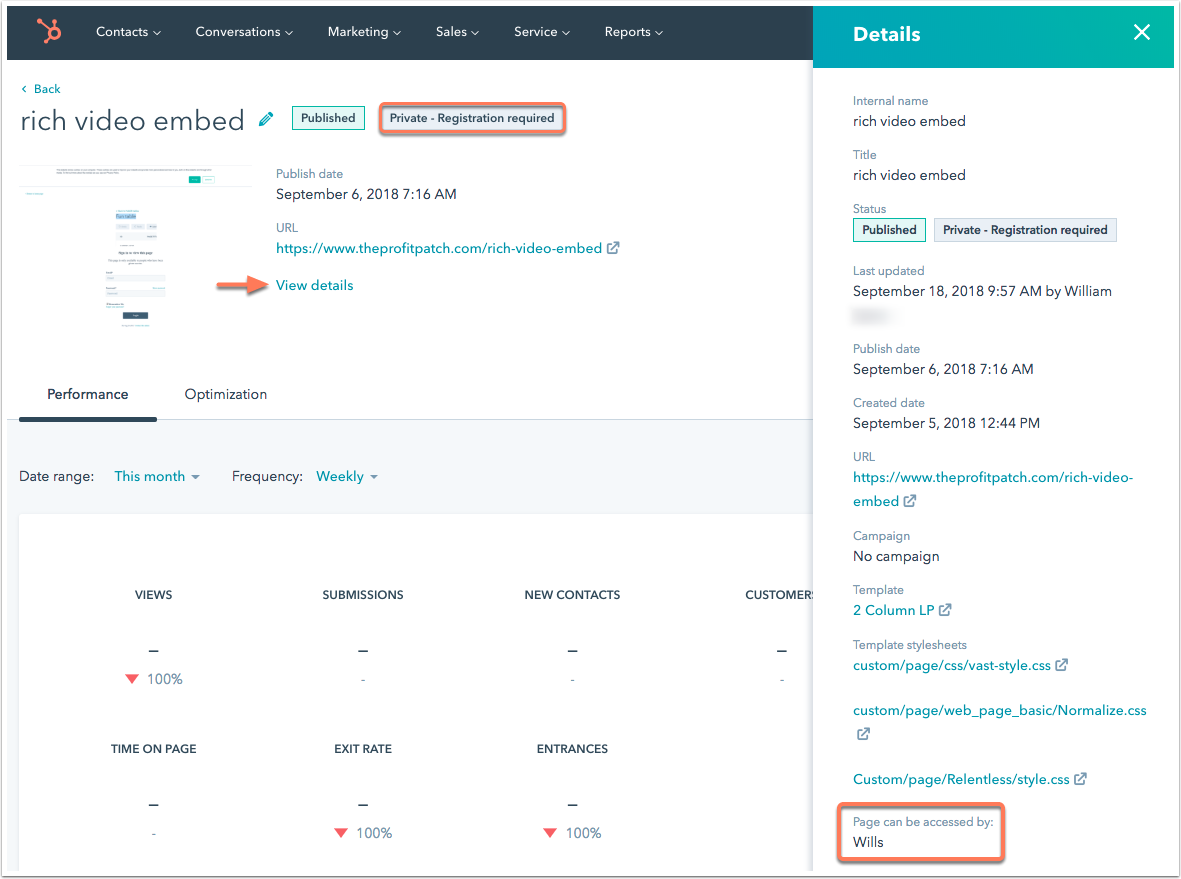Go back using the Back link
Screen dimensions: 1181x879
coord(41,89)
